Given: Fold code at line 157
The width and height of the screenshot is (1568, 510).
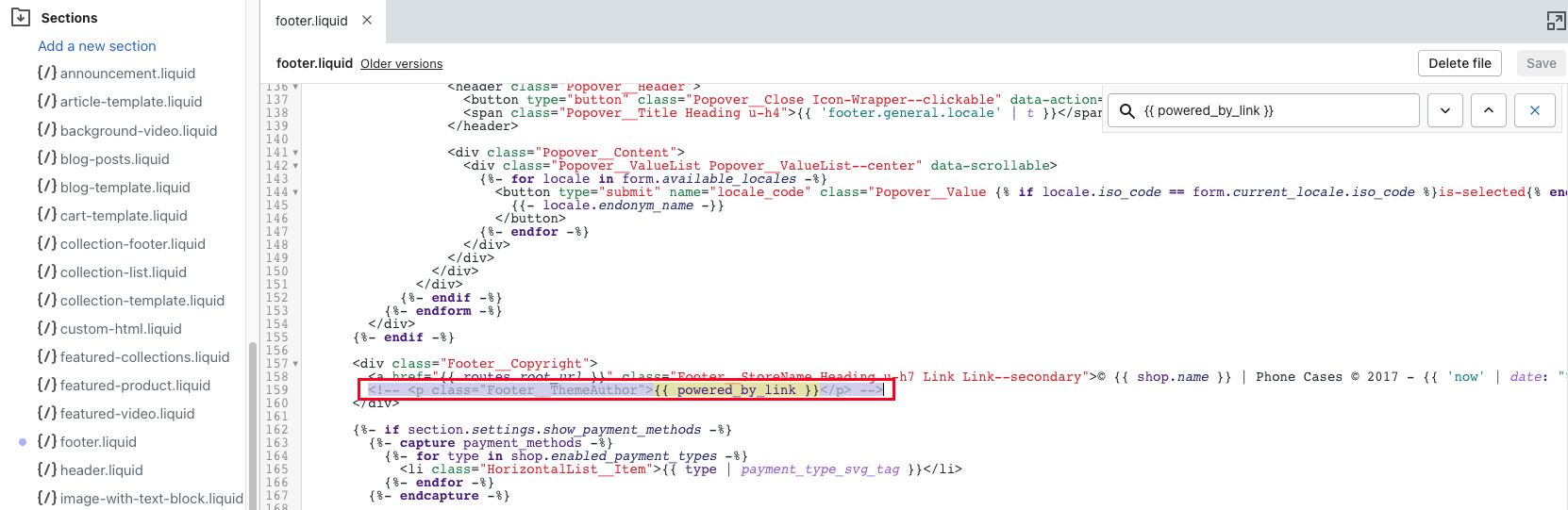Looking at the screenshot, I should click(x=295, y=364).
